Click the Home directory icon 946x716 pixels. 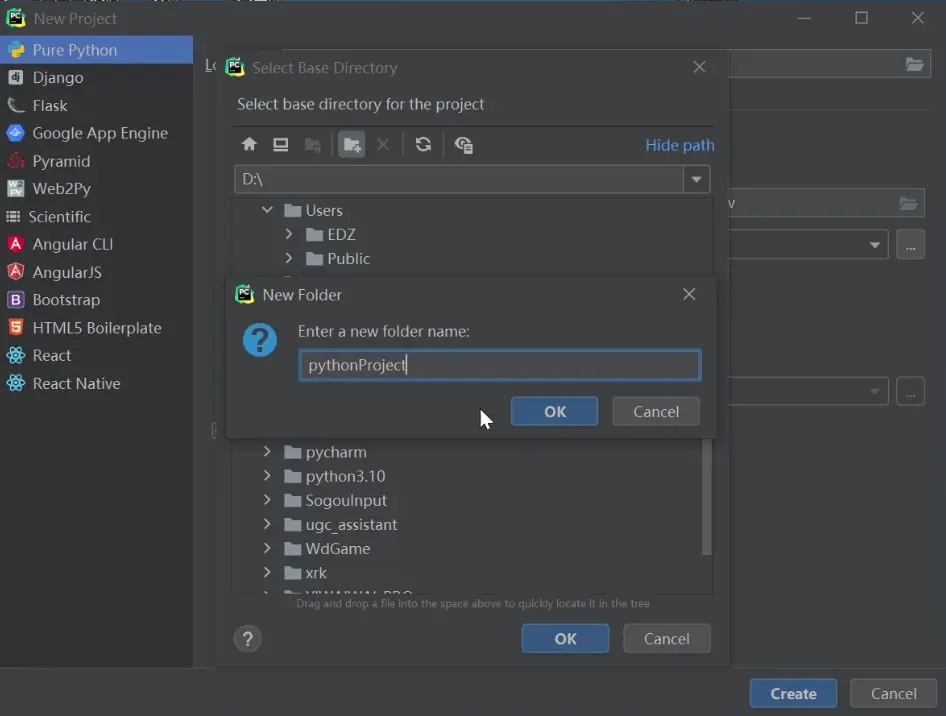pyautogui.click(x=250, y=145)
